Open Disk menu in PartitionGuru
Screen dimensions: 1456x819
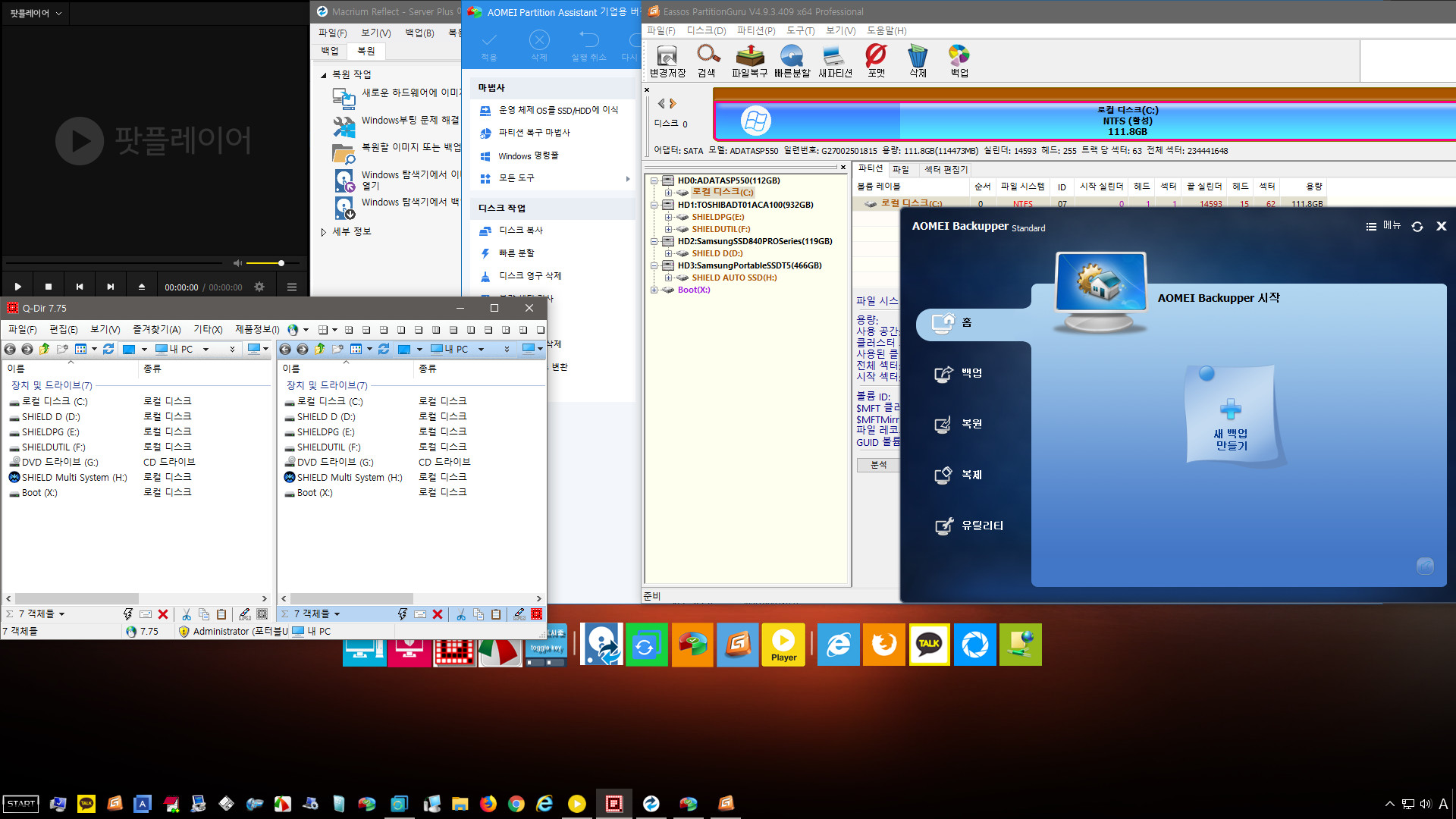(706, 31)
